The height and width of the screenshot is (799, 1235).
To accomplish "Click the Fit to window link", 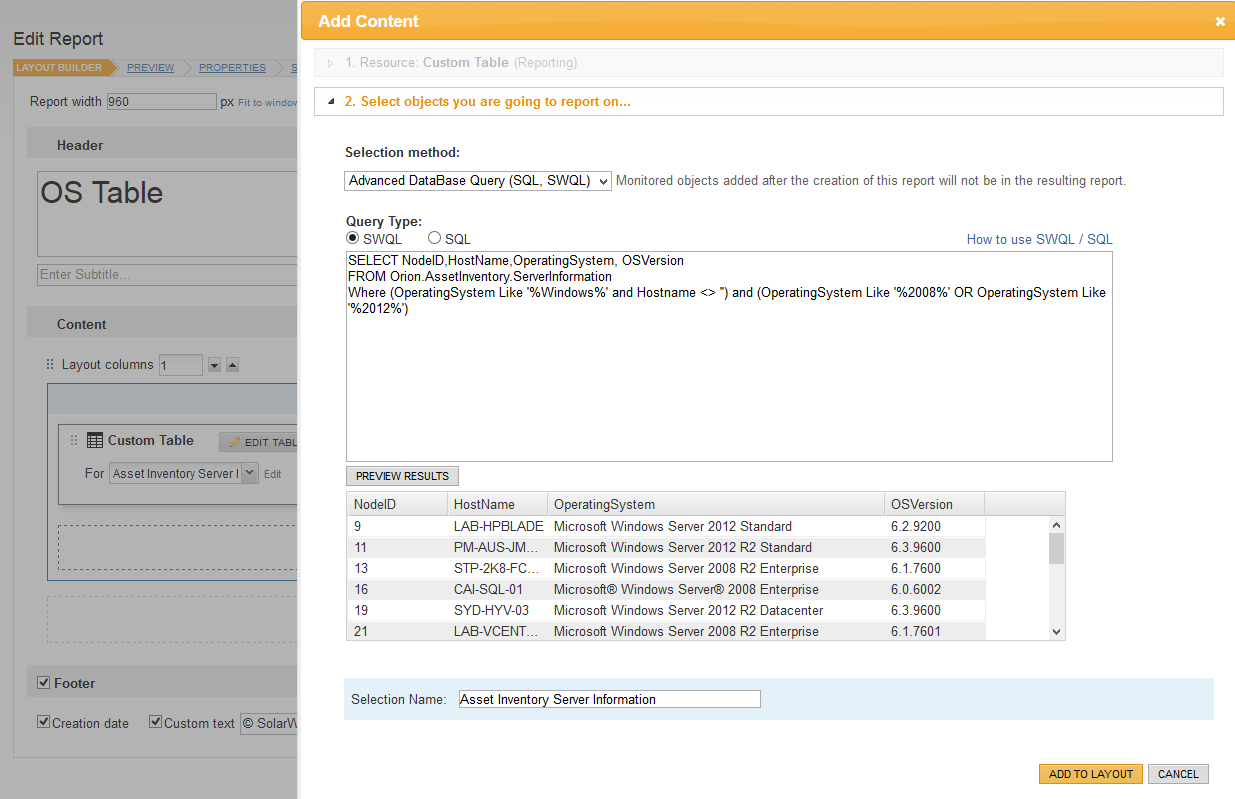I will click(267, 102).
